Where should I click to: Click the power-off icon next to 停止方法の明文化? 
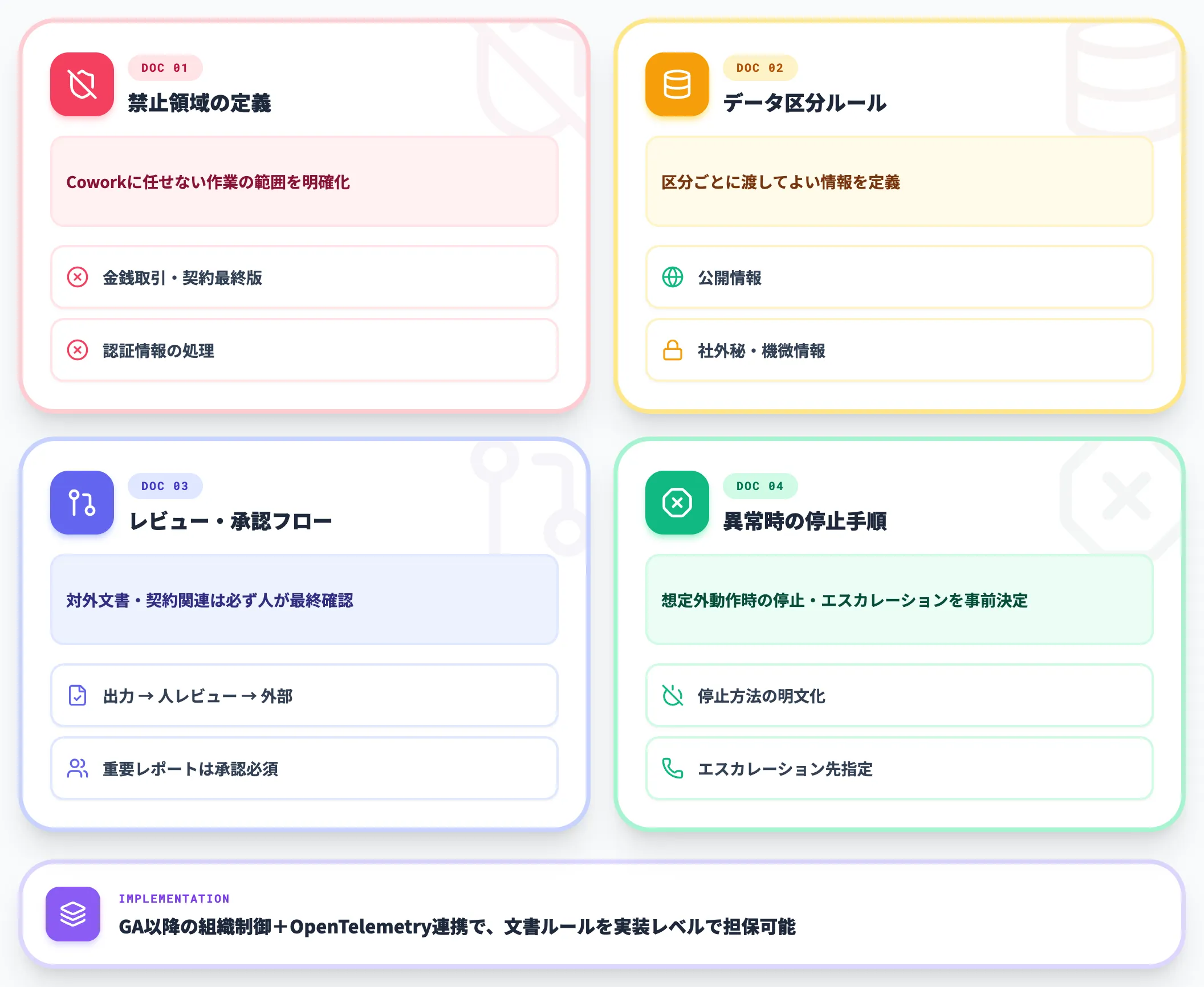pos(673,695)
